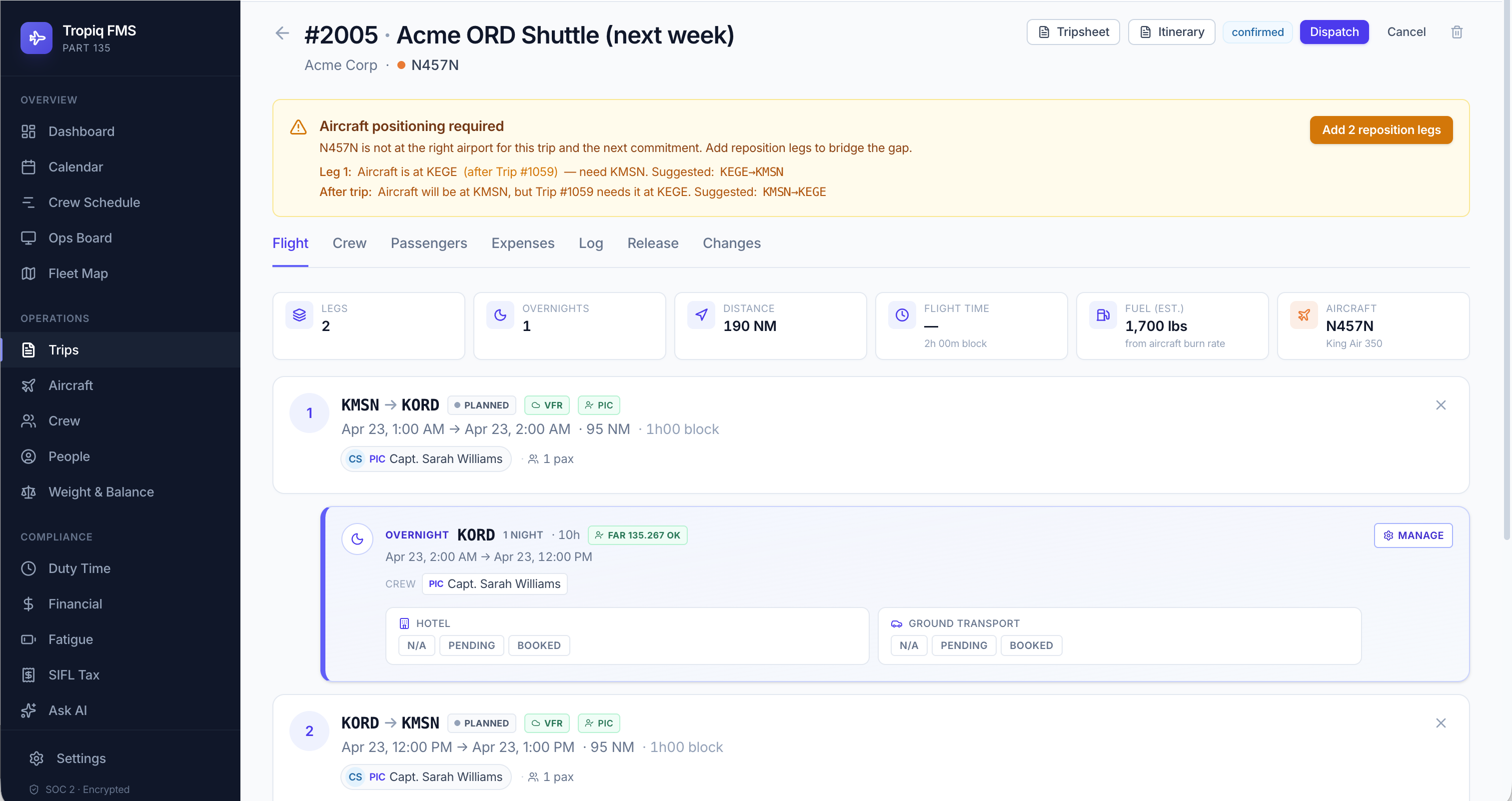Set hotel status to PENDING
Screen dimensions: 1512x801
pyautogui.click(x=471, y=645)
